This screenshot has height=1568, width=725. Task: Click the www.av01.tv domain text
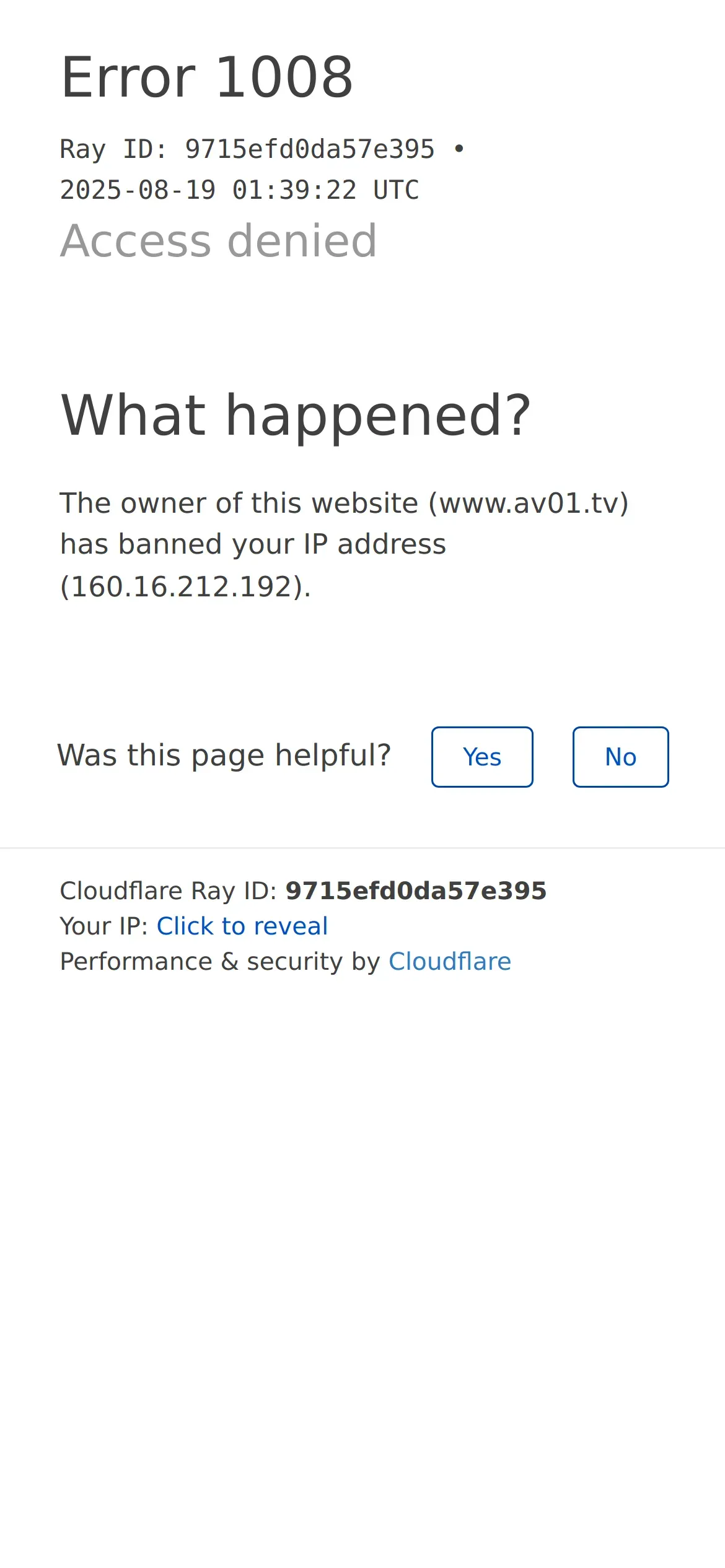coord(529,503)
